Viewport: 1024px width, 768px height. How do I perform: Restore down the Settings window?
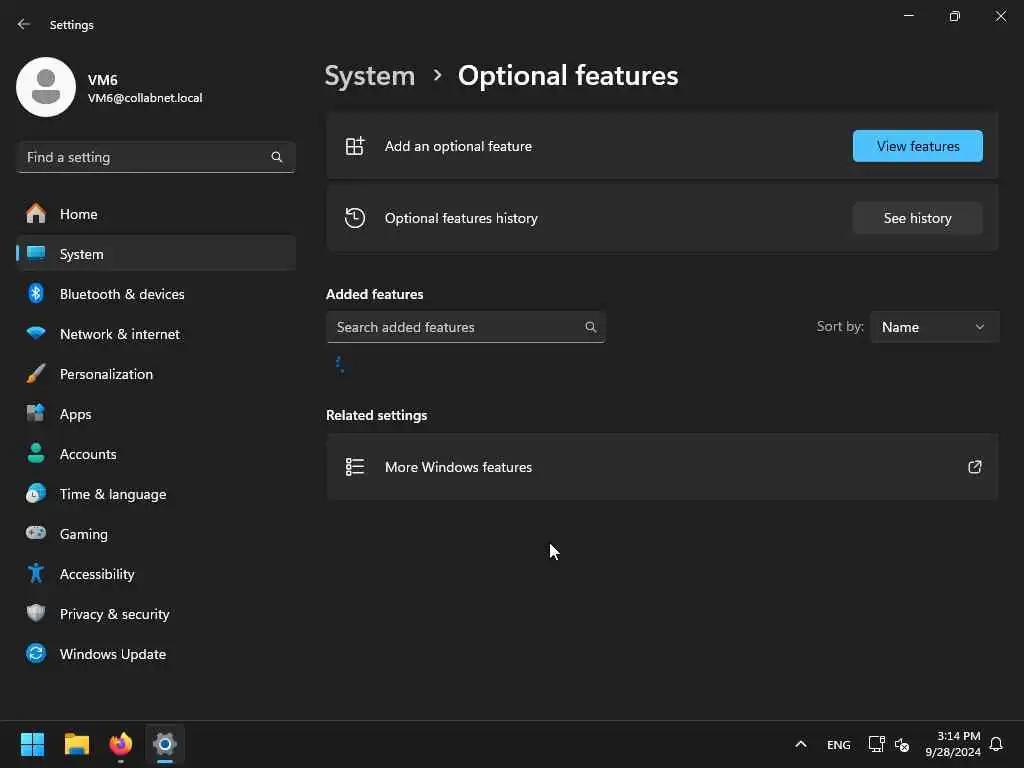(x=955, y=16)
